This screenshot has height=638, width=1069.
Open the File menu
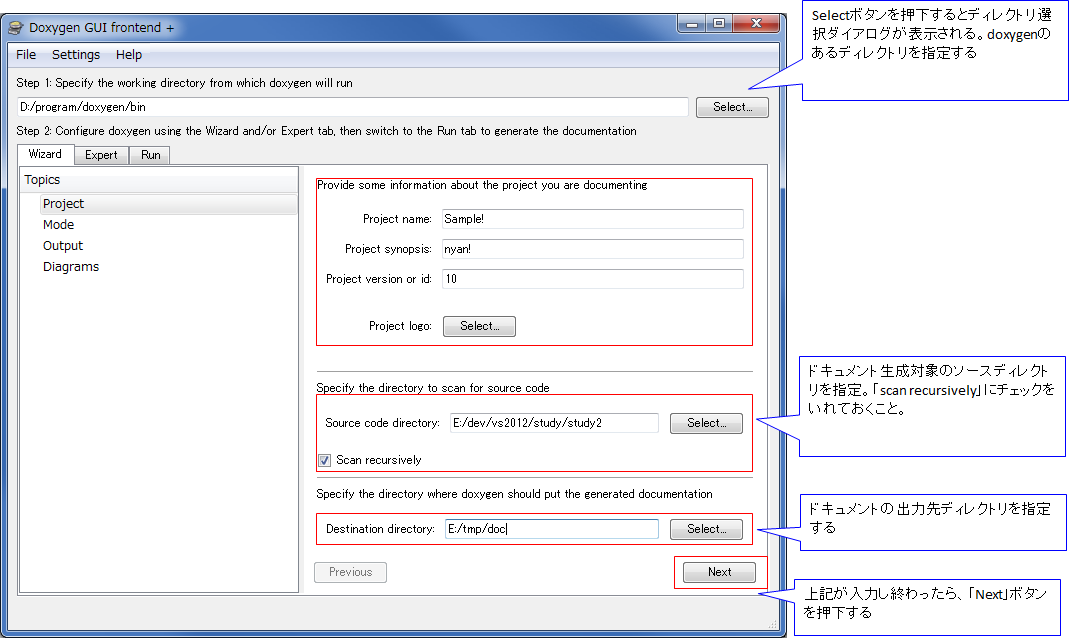[26, 55]
